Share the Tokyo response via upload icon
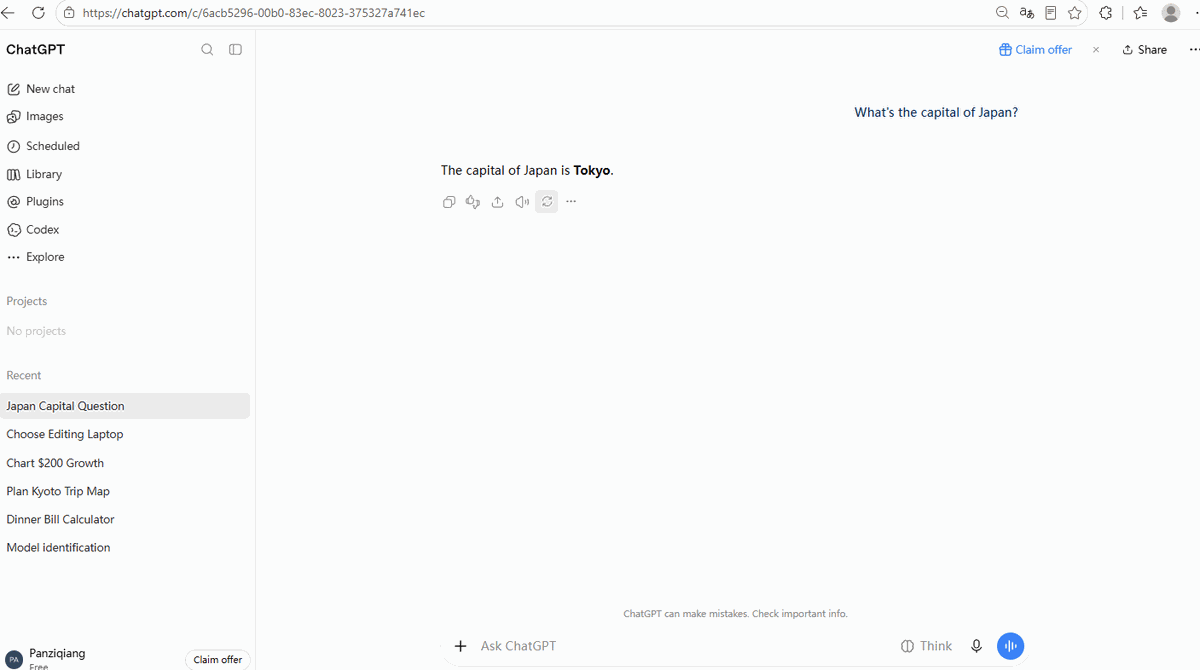Image resolution: width=1200 pixels, height=670 pixels. (497, 202)
